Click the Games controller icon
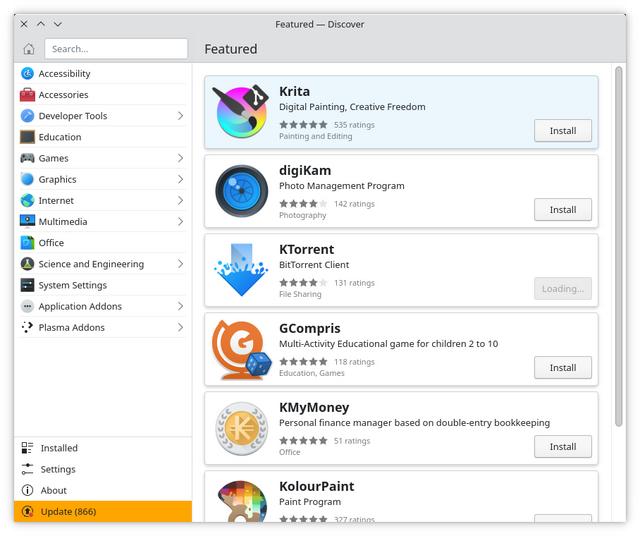 click(27, 158)
